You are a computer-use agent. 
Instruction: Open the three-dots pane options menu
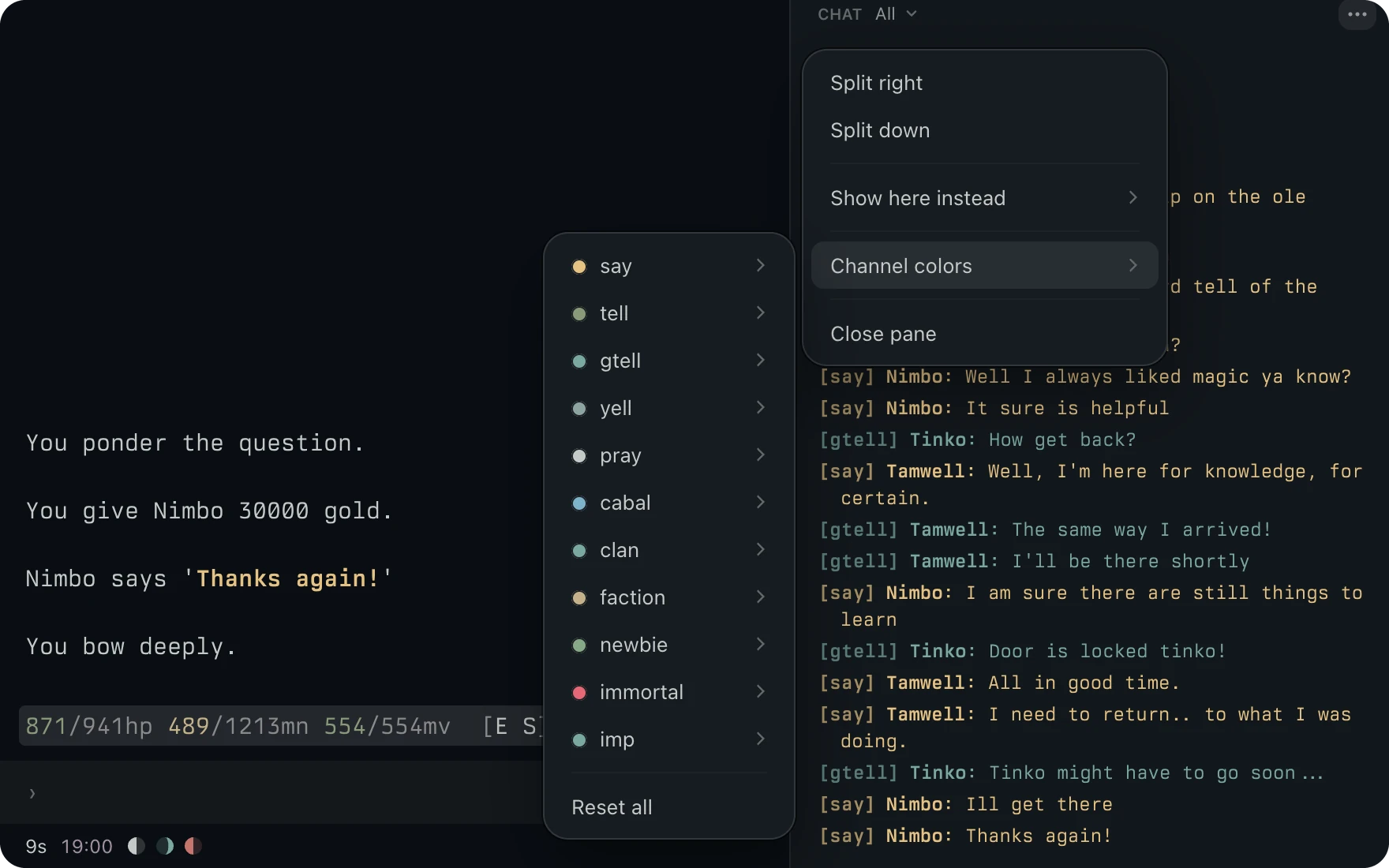click(1357, 14)
